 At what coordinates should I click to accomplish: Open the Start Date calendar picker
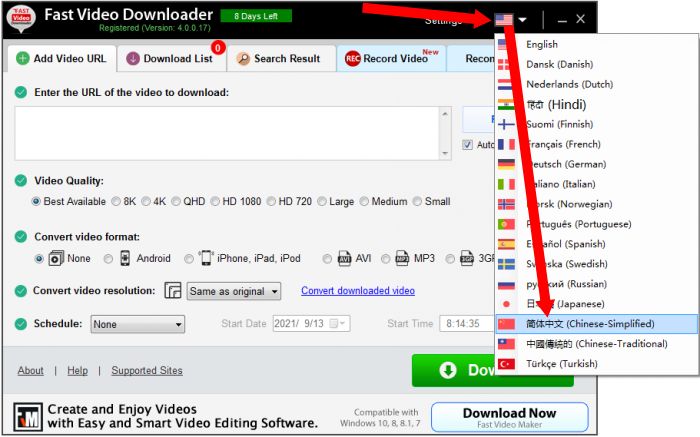click(337, 324)
